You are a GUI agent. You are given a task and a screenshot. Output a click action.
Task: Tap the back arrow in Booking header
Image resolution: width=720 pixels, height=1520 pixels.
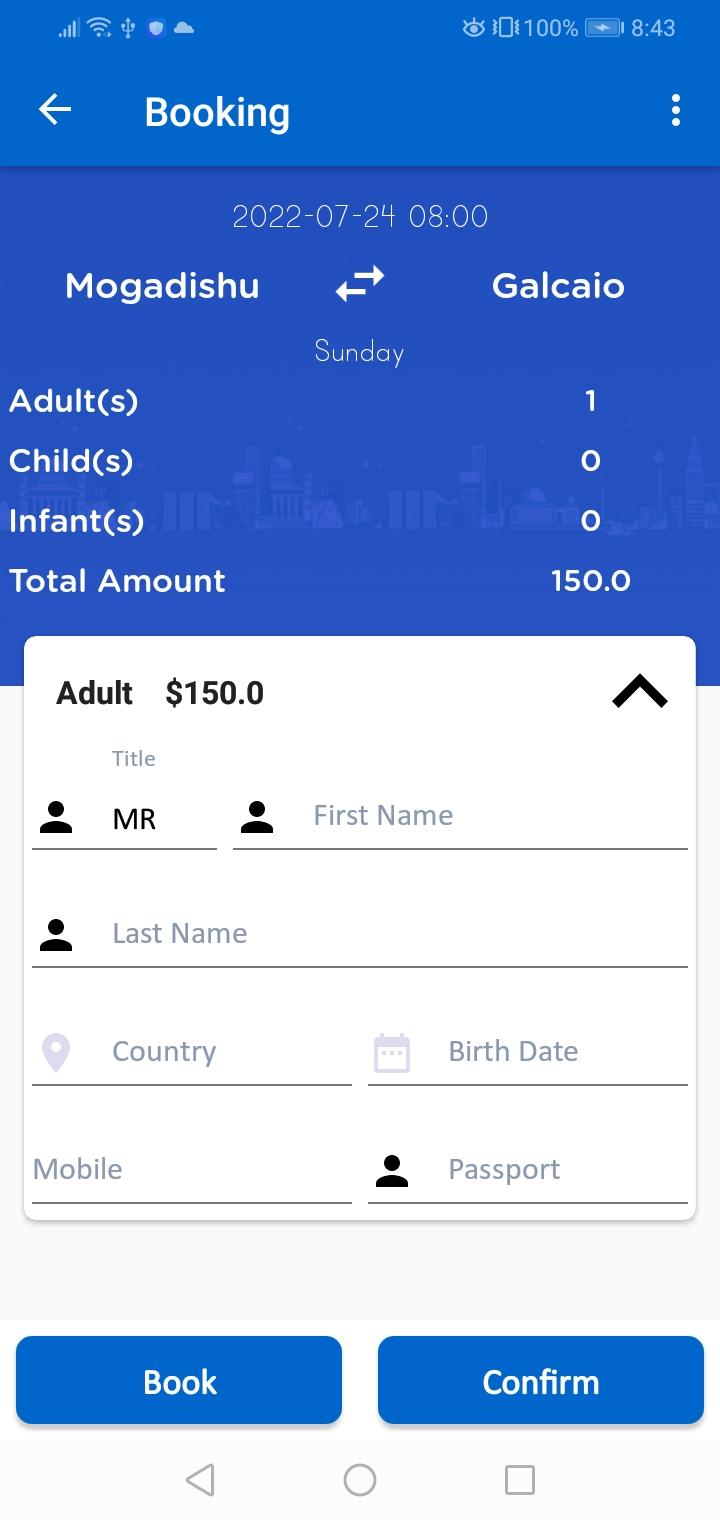pyautogui.click(x=55, y=110)
